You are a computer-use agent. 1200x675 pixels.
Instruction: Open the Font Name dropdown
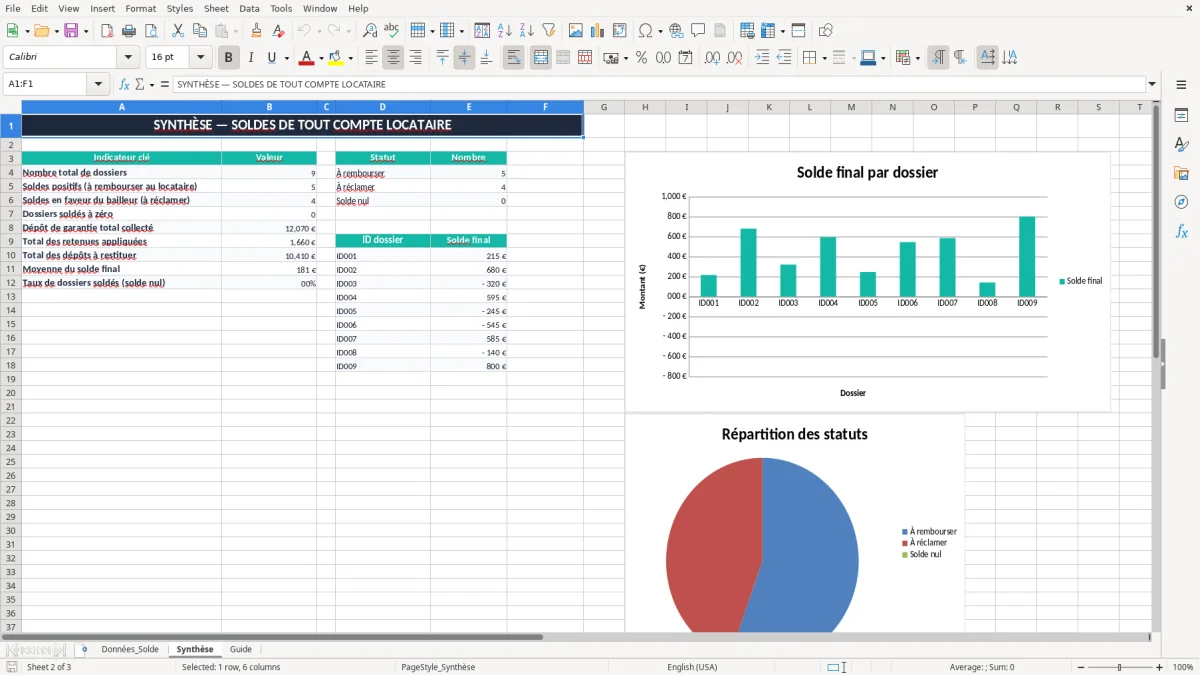click(128, 58)
